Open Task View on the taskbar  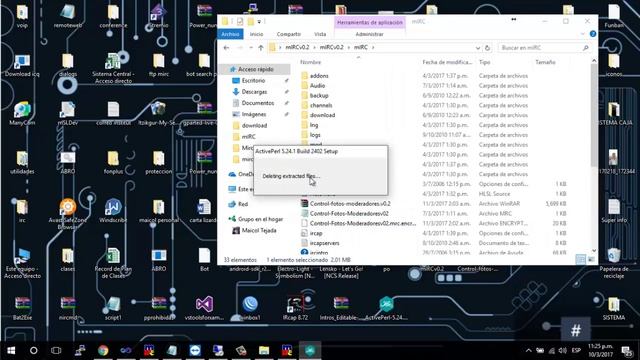click(56, 350)
